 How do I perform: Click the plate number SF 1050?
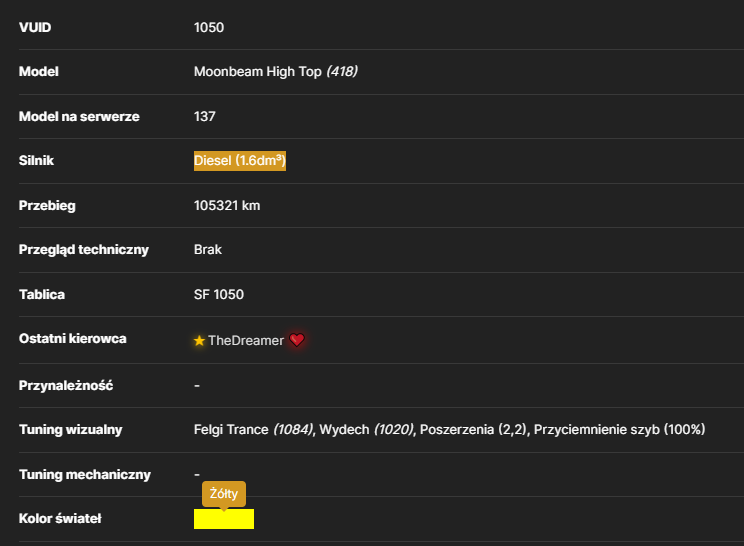pyautogui.click(x=219, y=295)
